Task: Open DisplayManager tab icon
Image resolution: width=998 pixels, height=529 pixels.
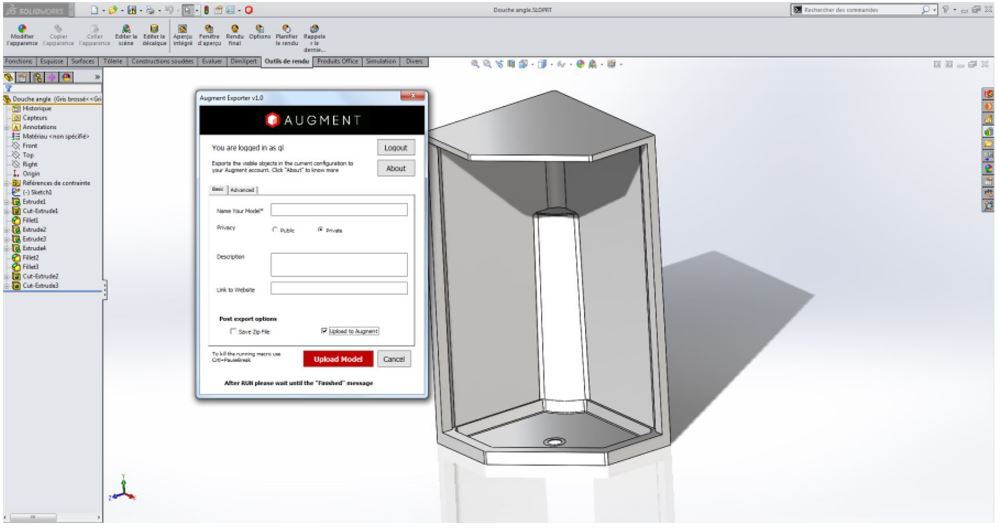Action: click(66, 77)
